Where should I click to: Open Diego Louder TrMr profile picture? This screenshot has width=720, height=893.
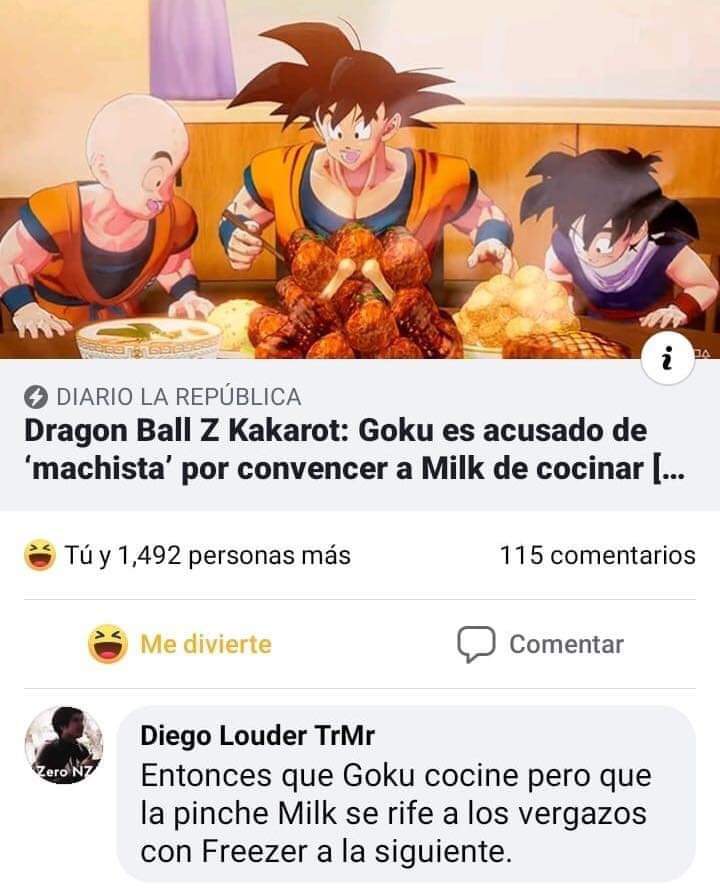coord(64,745)
